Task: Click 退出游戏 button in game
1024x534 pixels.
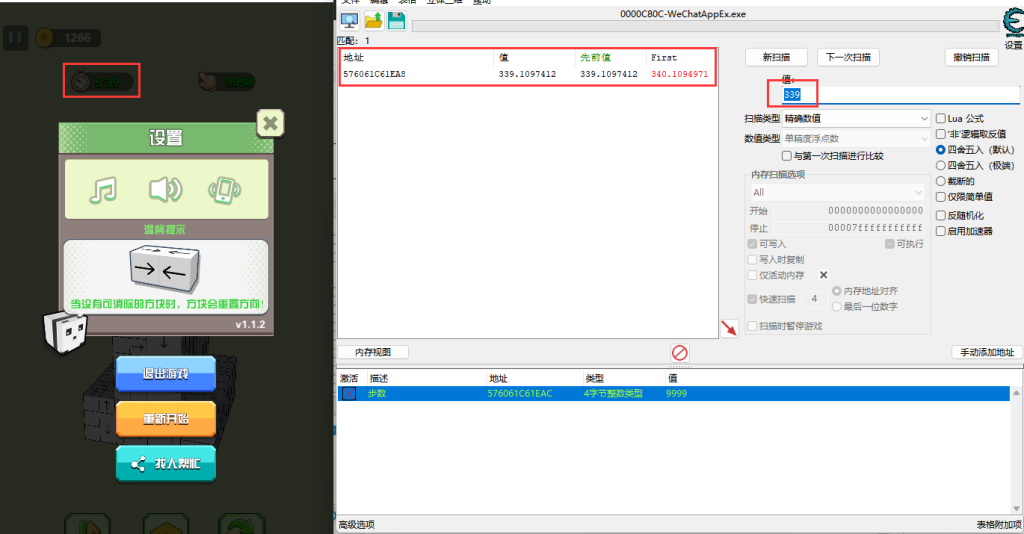Action: tap(166, 374)
